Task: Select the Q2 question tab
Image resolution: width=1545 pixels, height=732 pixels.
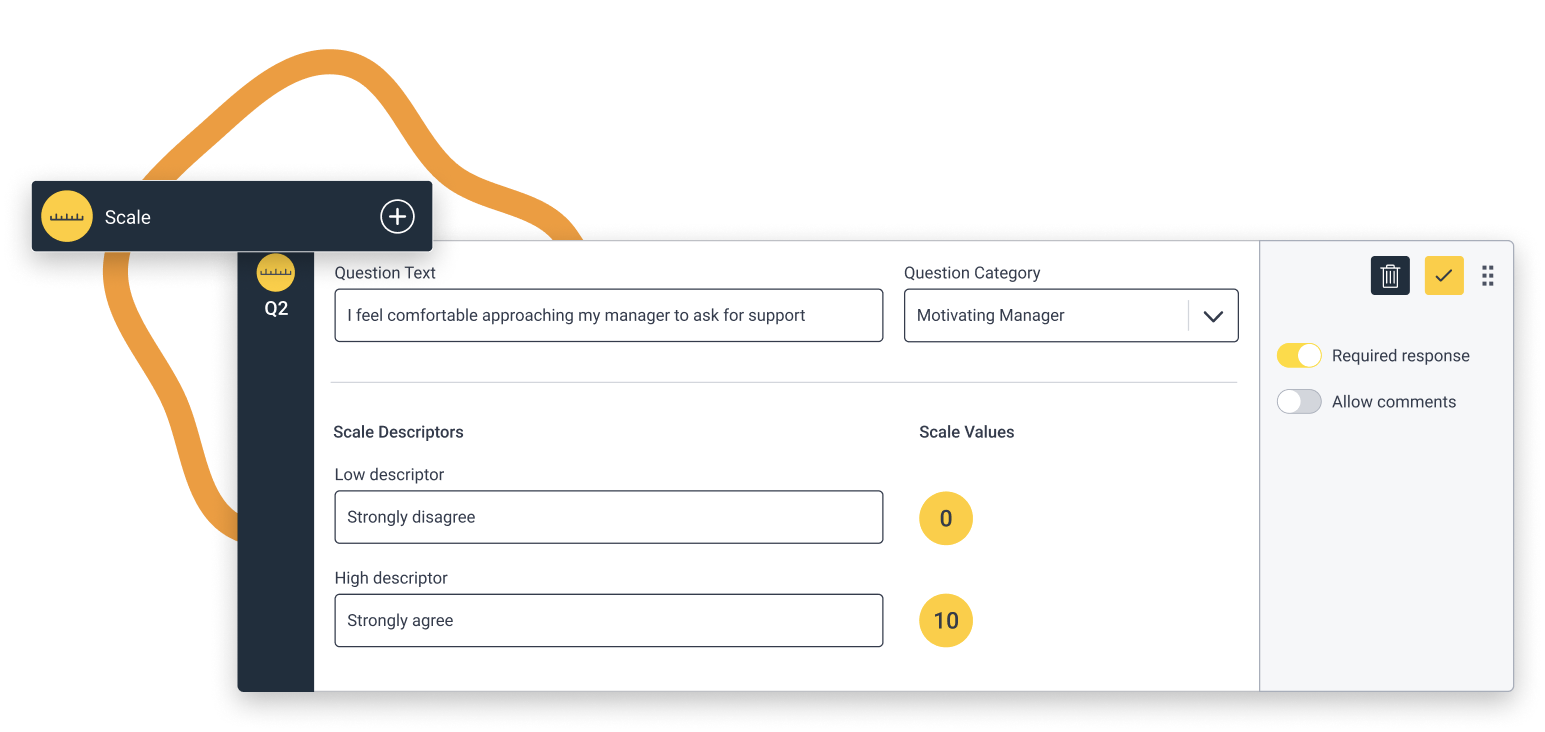Action: [x=276, y=308]
